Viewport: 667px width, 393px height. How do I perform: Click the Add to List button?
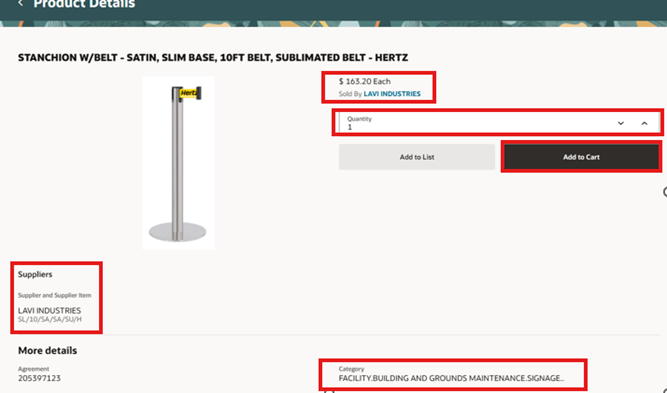417,157
